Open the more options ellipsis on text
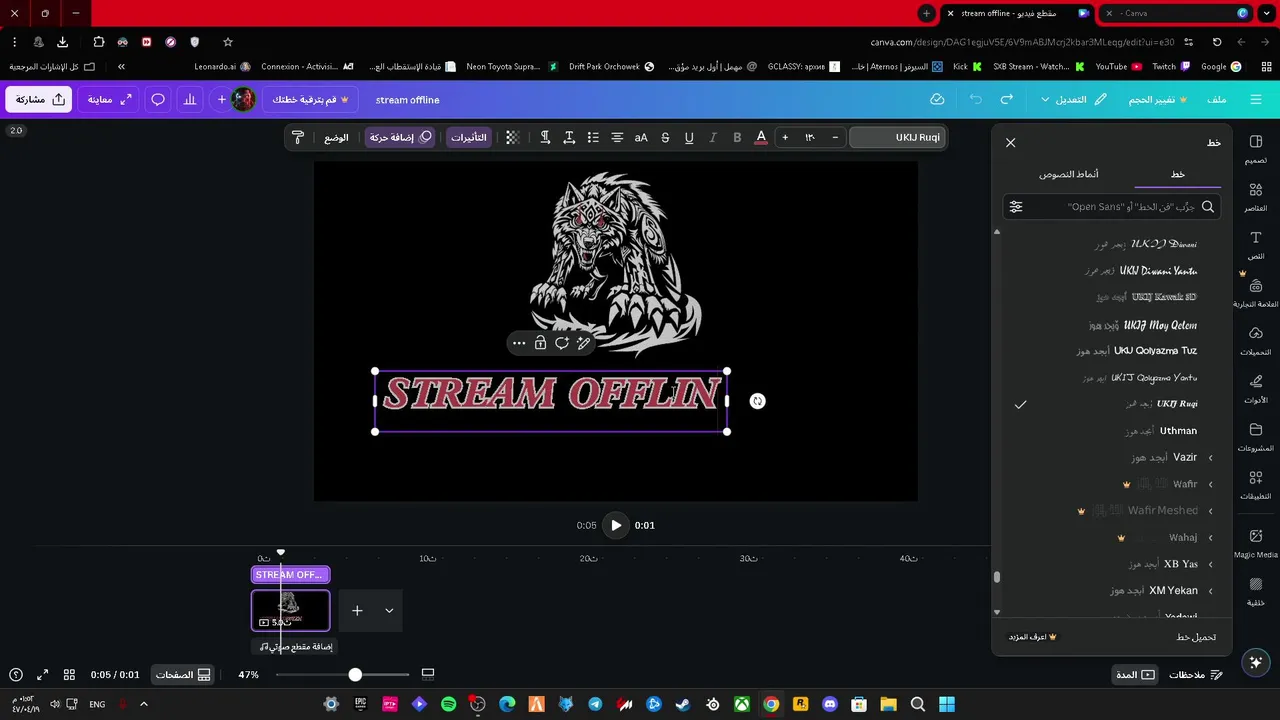Viewport: 1280px width, 720px height. coord(519,343)
